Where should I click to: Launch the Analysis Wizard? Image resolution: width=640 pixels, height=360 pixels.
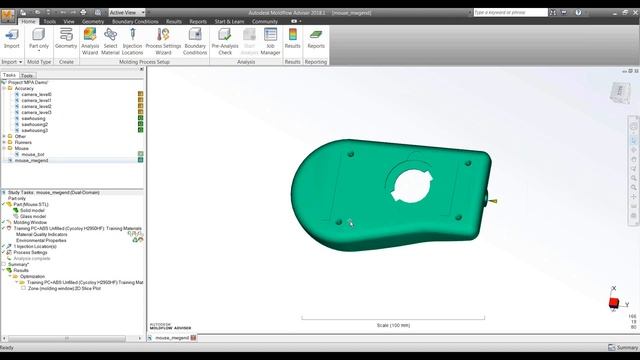click(90, 41)
